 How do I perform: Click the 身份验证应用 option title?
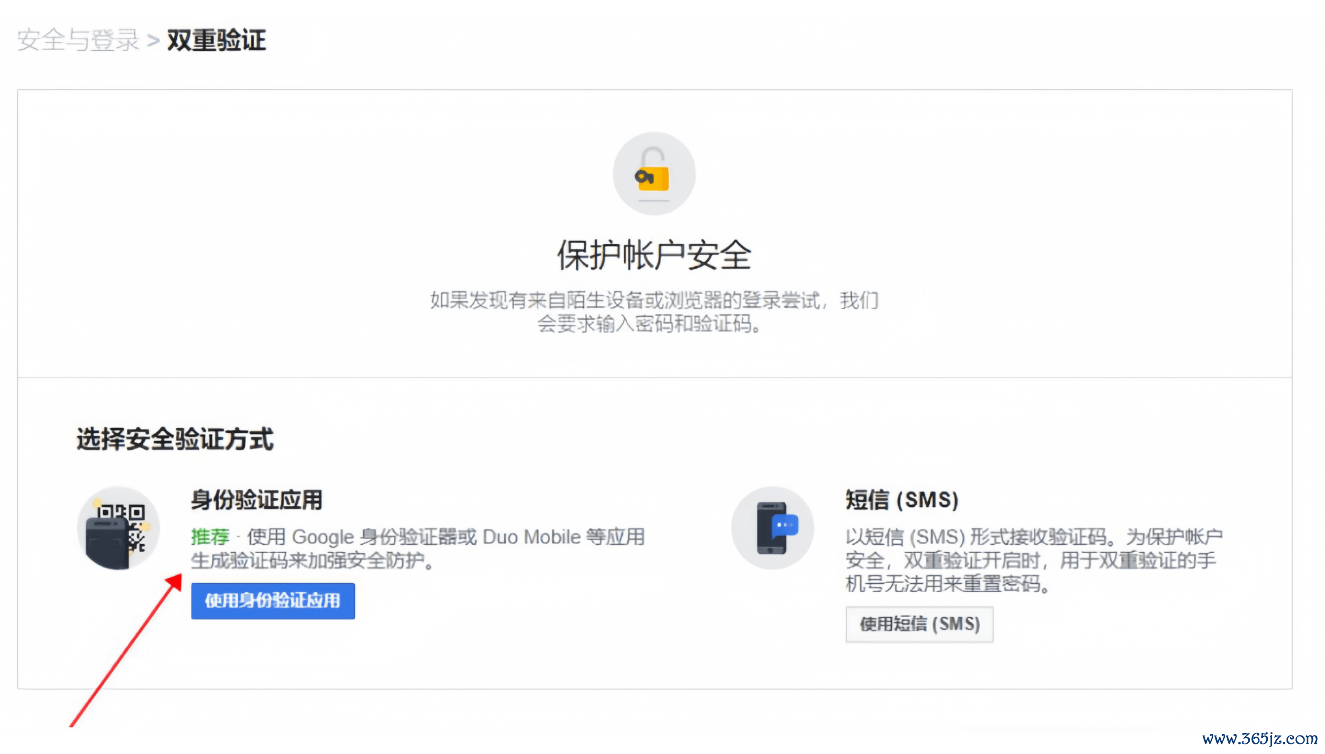(257, 500)
